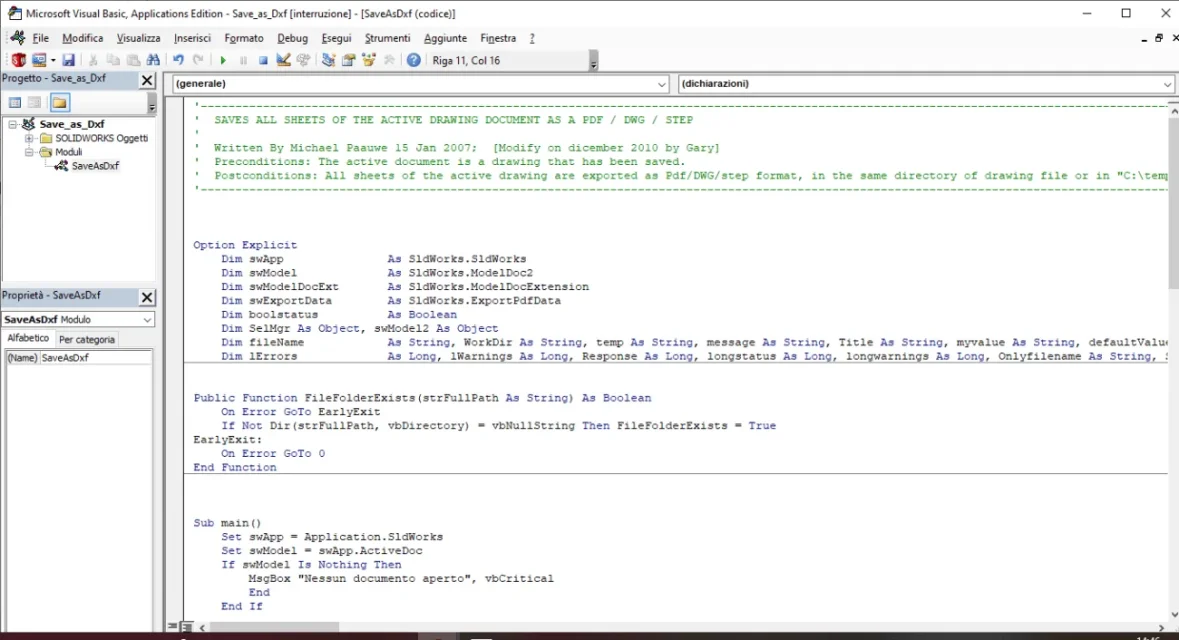Open toolbar options overflow arrow
Screen dimensions: 1179x640
(x=593, y=62)
